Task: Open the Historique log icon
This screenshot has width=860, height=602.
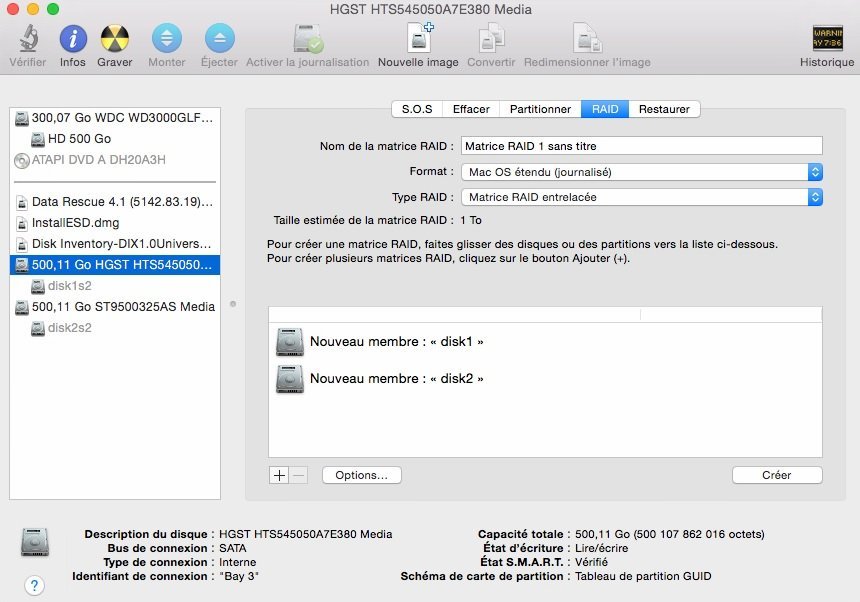Action: click(826, 40)
